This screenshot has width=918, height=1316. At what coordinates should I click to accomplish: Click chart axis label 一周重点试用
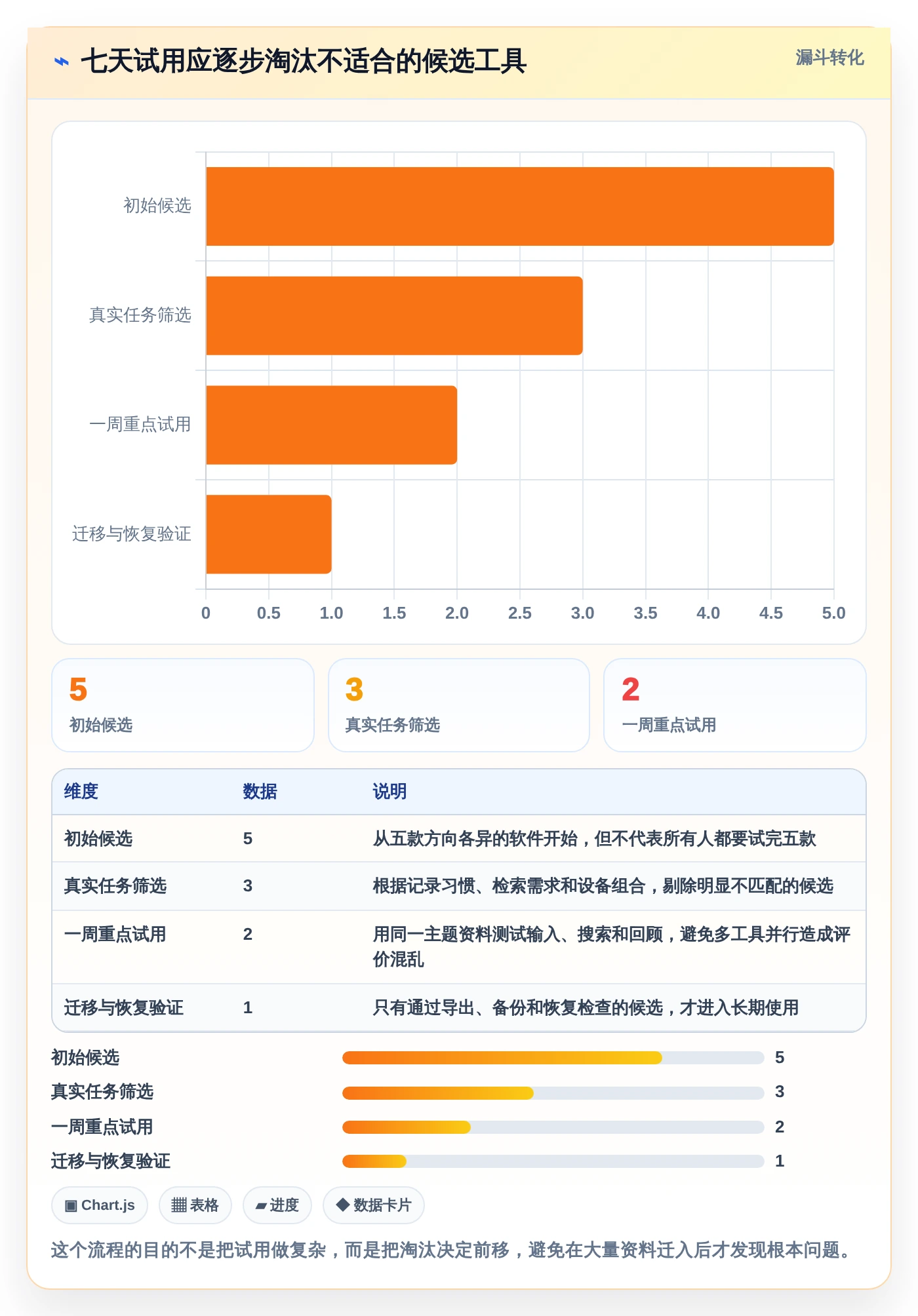pos(140,425)
